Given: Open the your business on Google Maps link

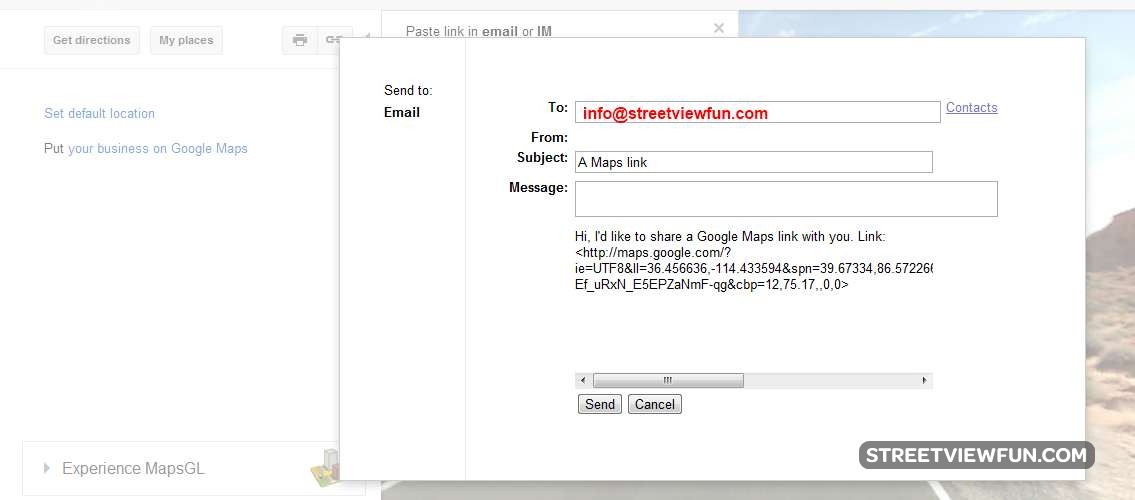Looking at the screenshot, I should click(157, 149).
